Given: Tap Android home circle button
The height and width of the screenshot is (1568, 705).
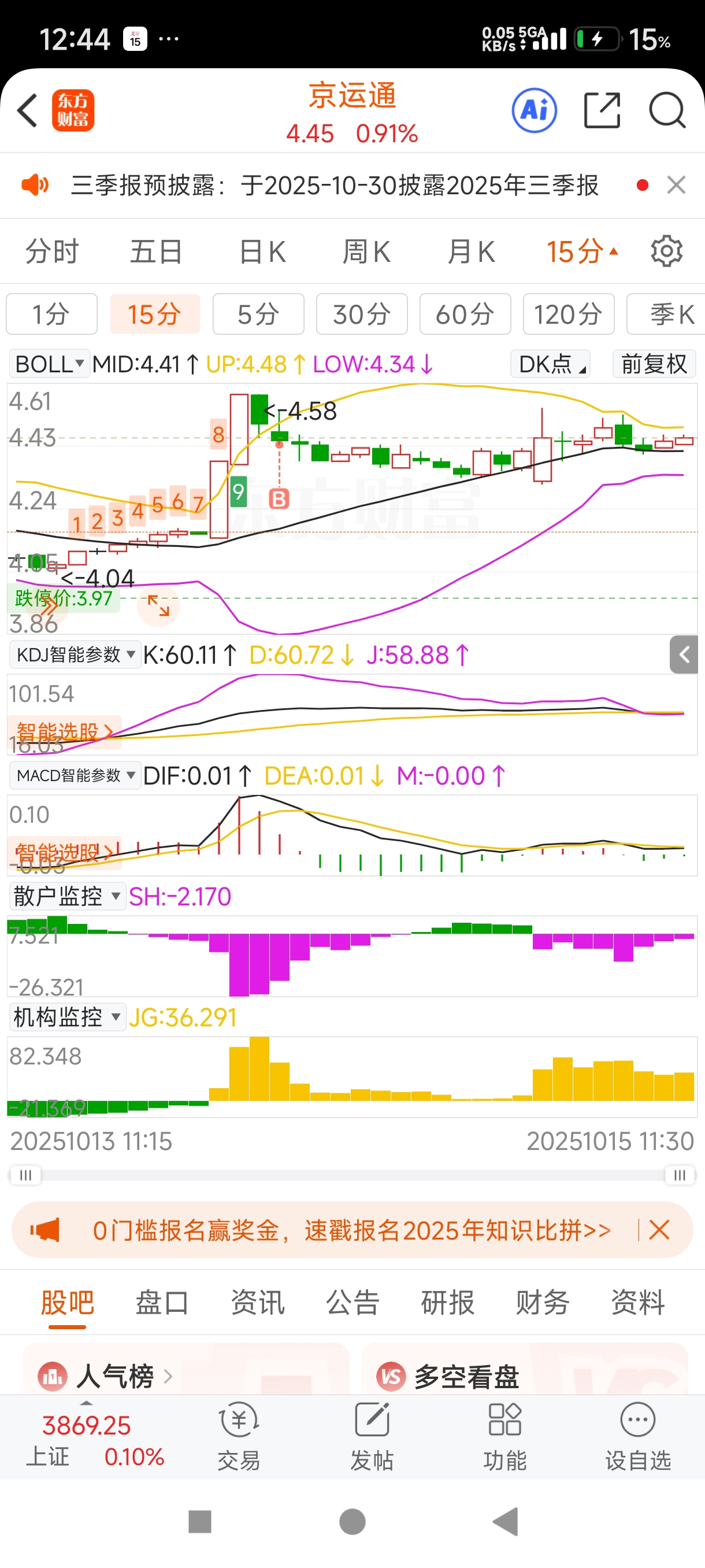Looking at the screenshot, I should 352,1522.
